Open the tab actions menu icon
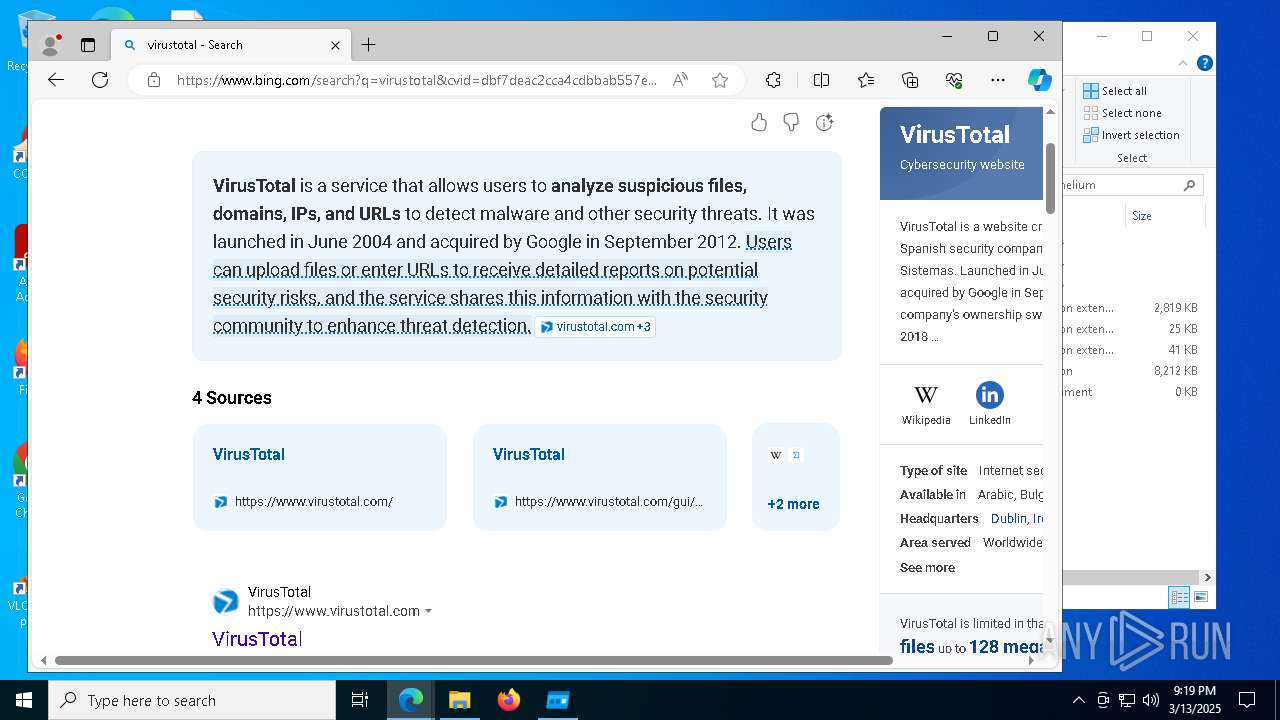The image size is (1280, 720). point(88,45)
